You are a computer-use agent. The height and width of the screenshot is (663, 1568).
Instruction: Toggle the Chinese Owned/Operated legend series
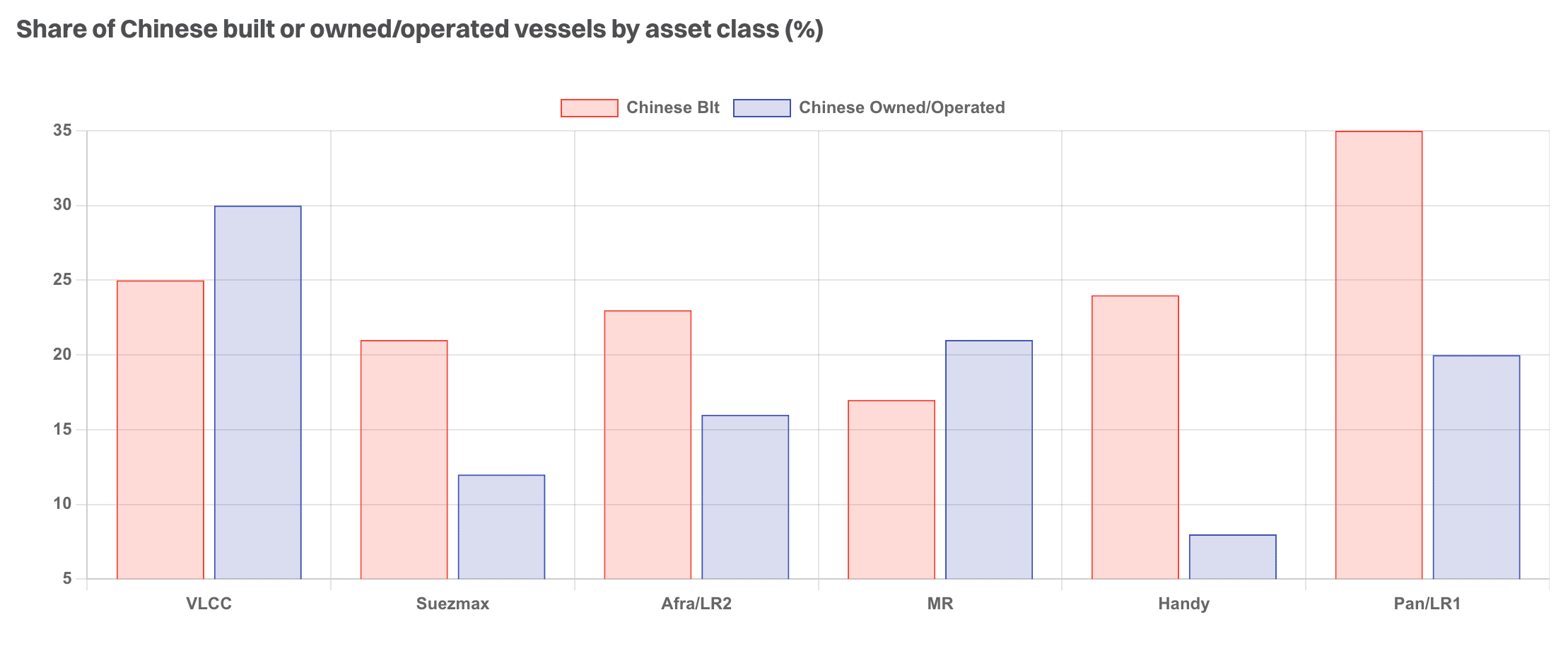[901, 107]
